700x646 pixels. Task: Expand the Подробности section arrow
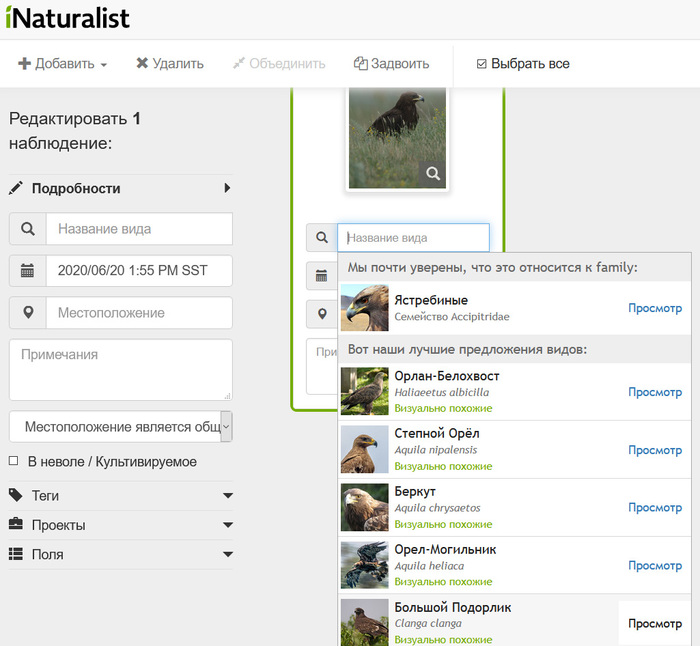(x=227, y=188)
